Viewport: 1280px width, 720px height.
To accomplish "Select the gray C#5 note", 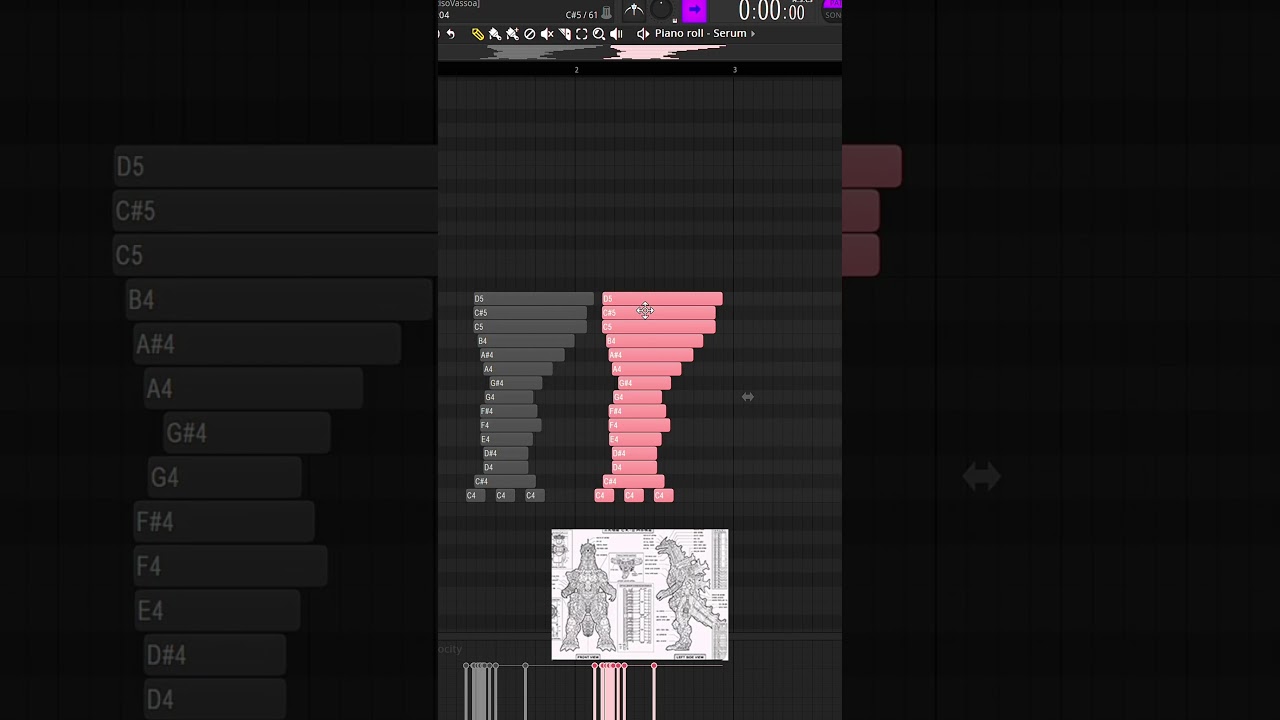I will [x=530, y=313].
